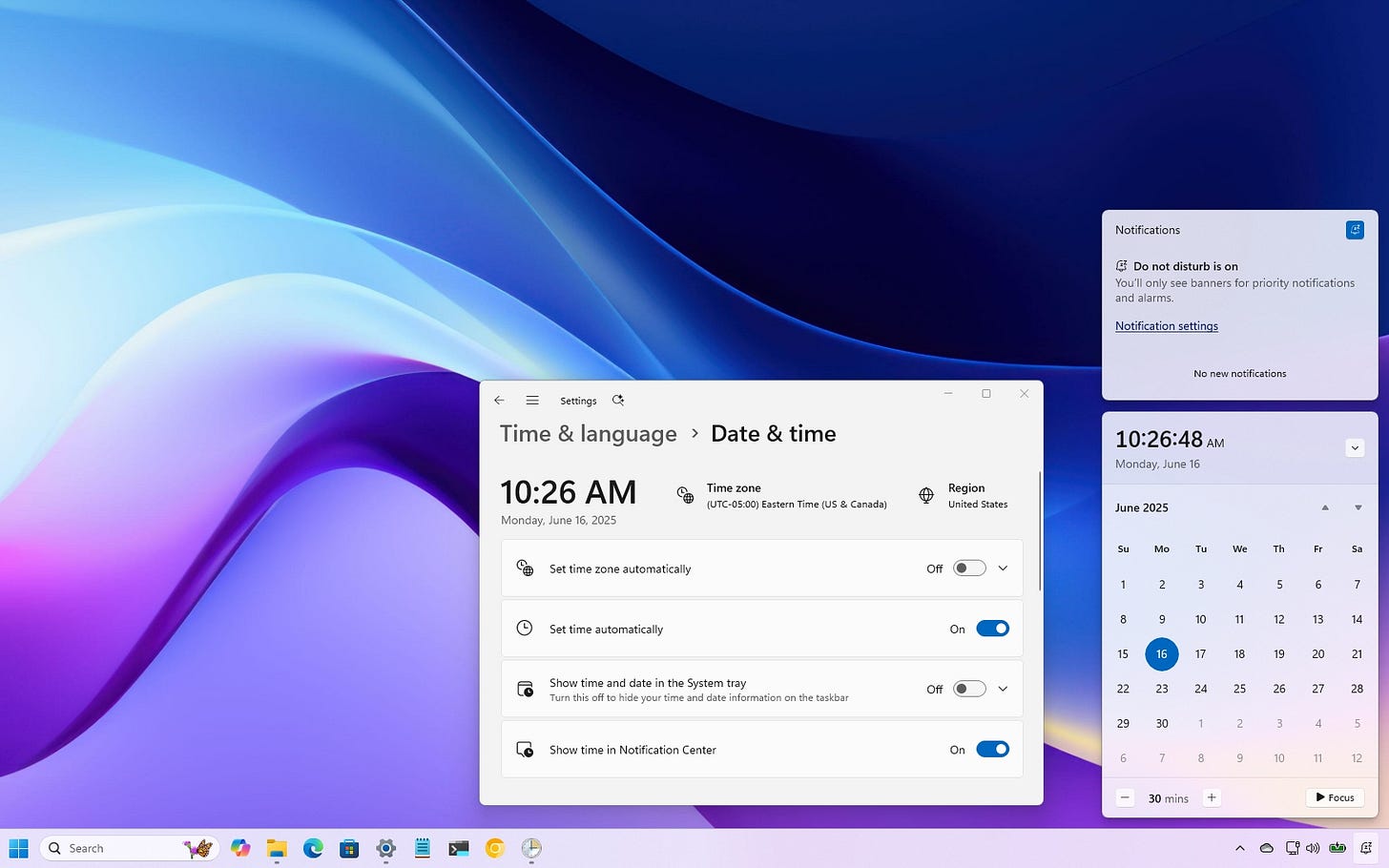Click the volume speaker tray icon
The image size is (1389, 868).
click(1313, 848)
